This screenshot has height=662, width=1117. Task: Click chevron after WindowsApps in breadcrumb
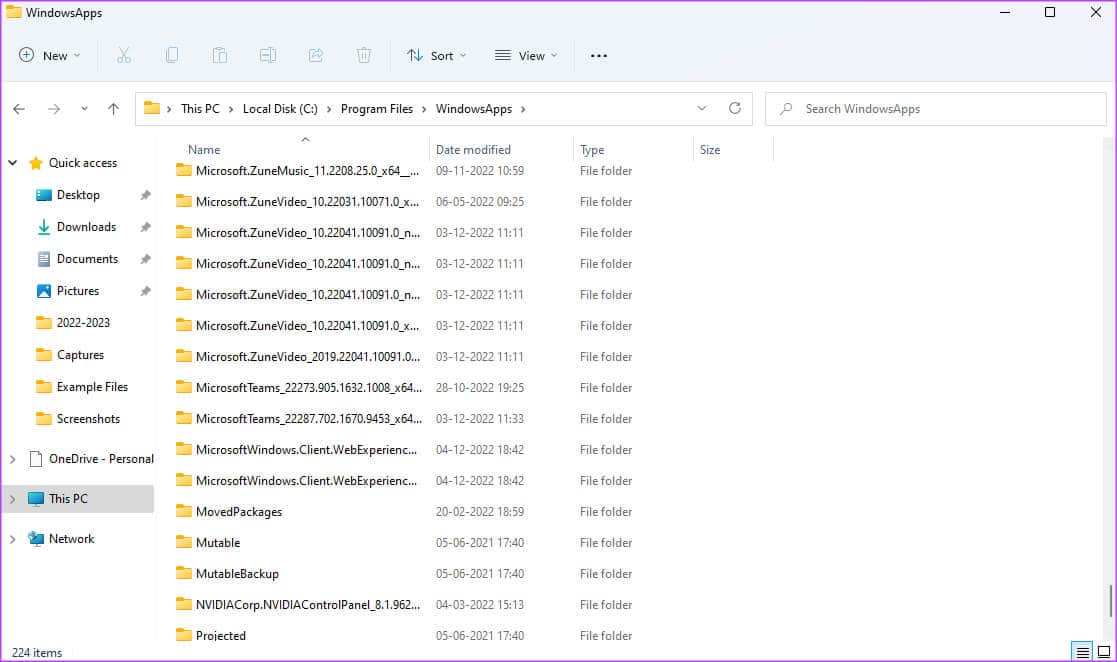pos(523,109)
